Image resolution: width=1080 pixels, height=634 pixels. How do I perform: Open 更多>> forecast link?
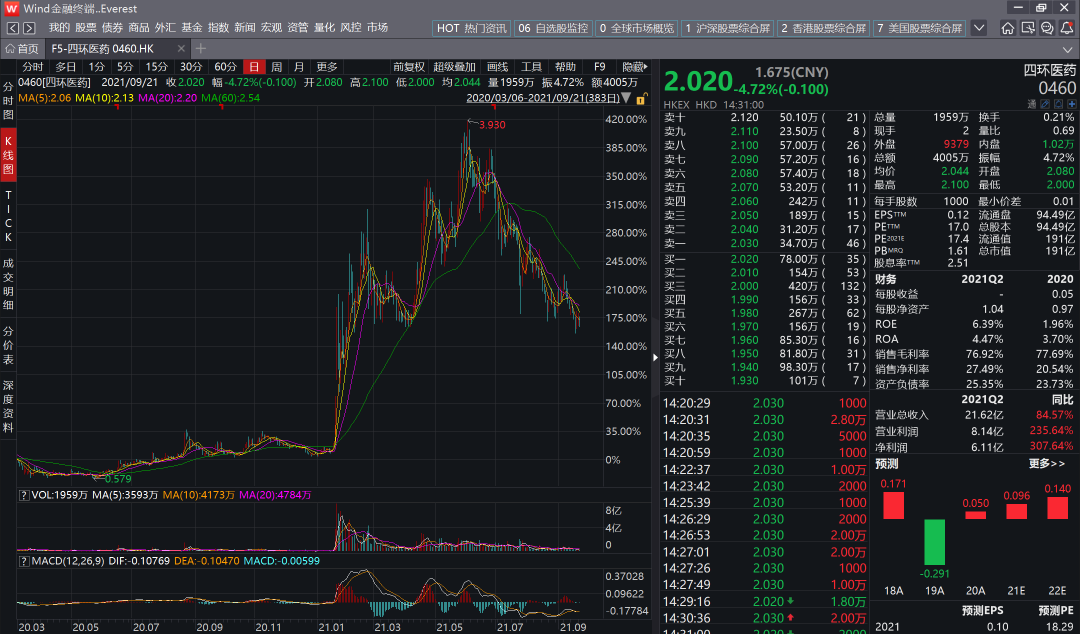[x=1046, y=464]
